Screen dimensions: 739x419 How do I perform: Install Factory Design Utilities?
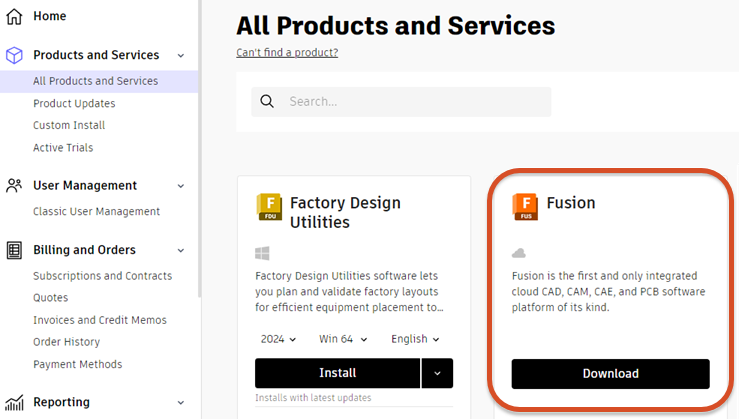(x=337, y=373)
